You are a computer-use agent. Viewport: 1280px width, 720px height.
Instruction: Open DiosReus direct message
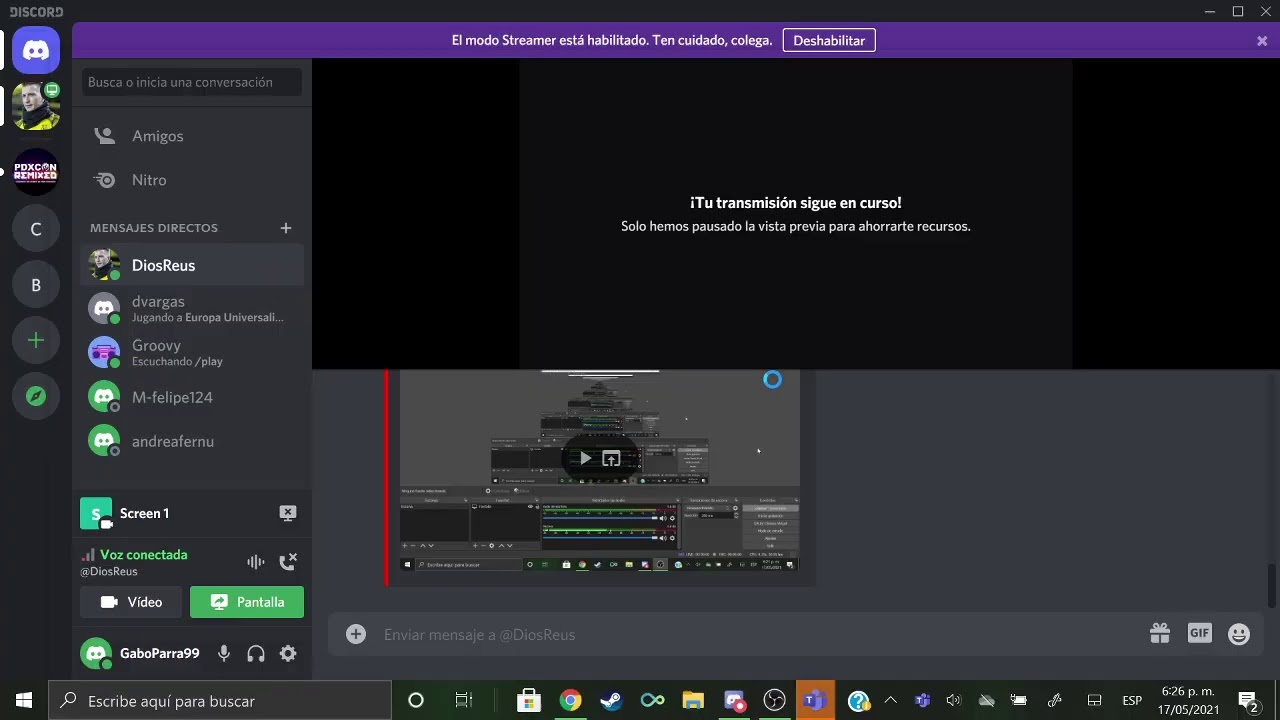point(192,265)
